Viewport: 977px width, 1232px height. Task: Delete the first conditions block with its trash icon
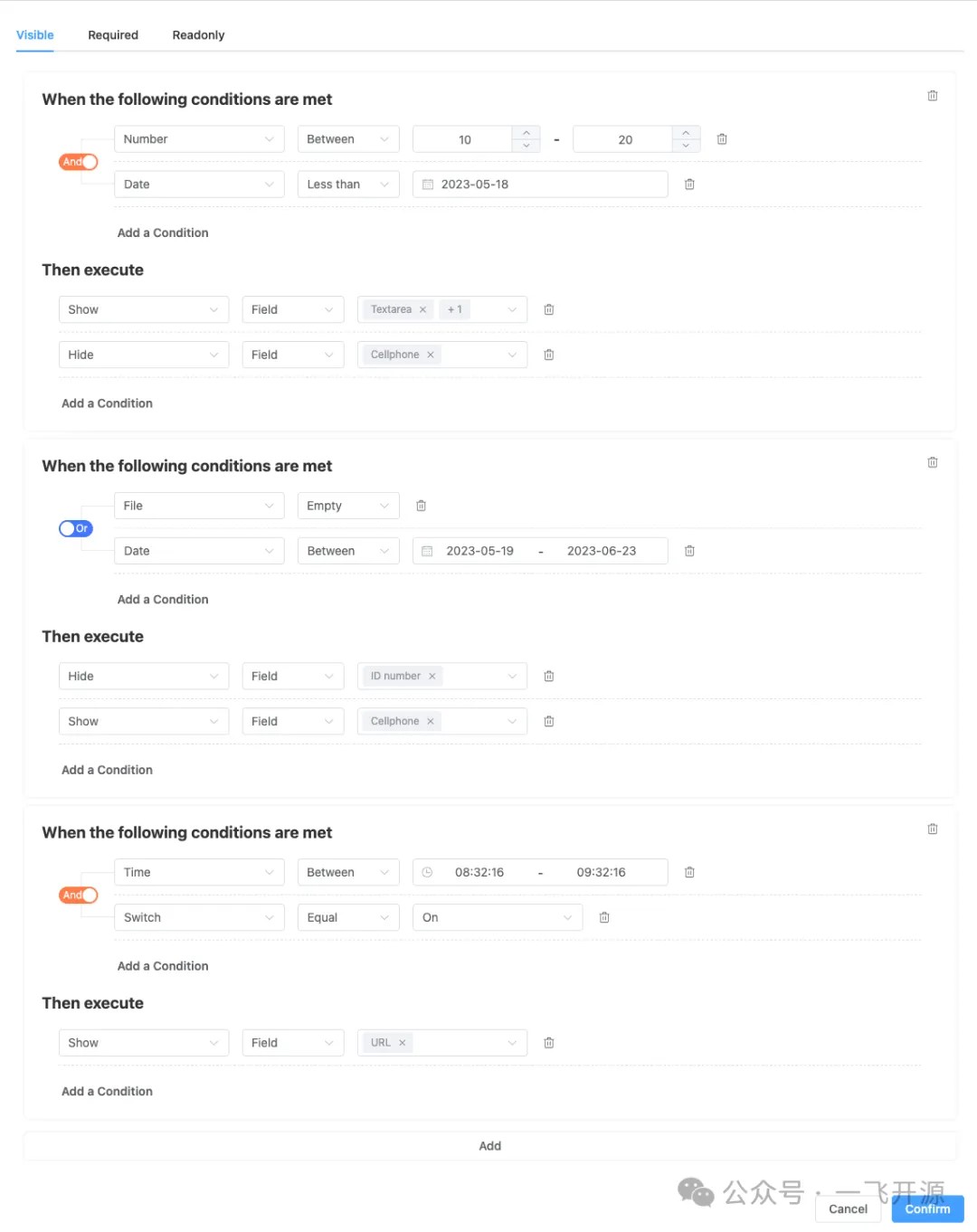point(933,96)
